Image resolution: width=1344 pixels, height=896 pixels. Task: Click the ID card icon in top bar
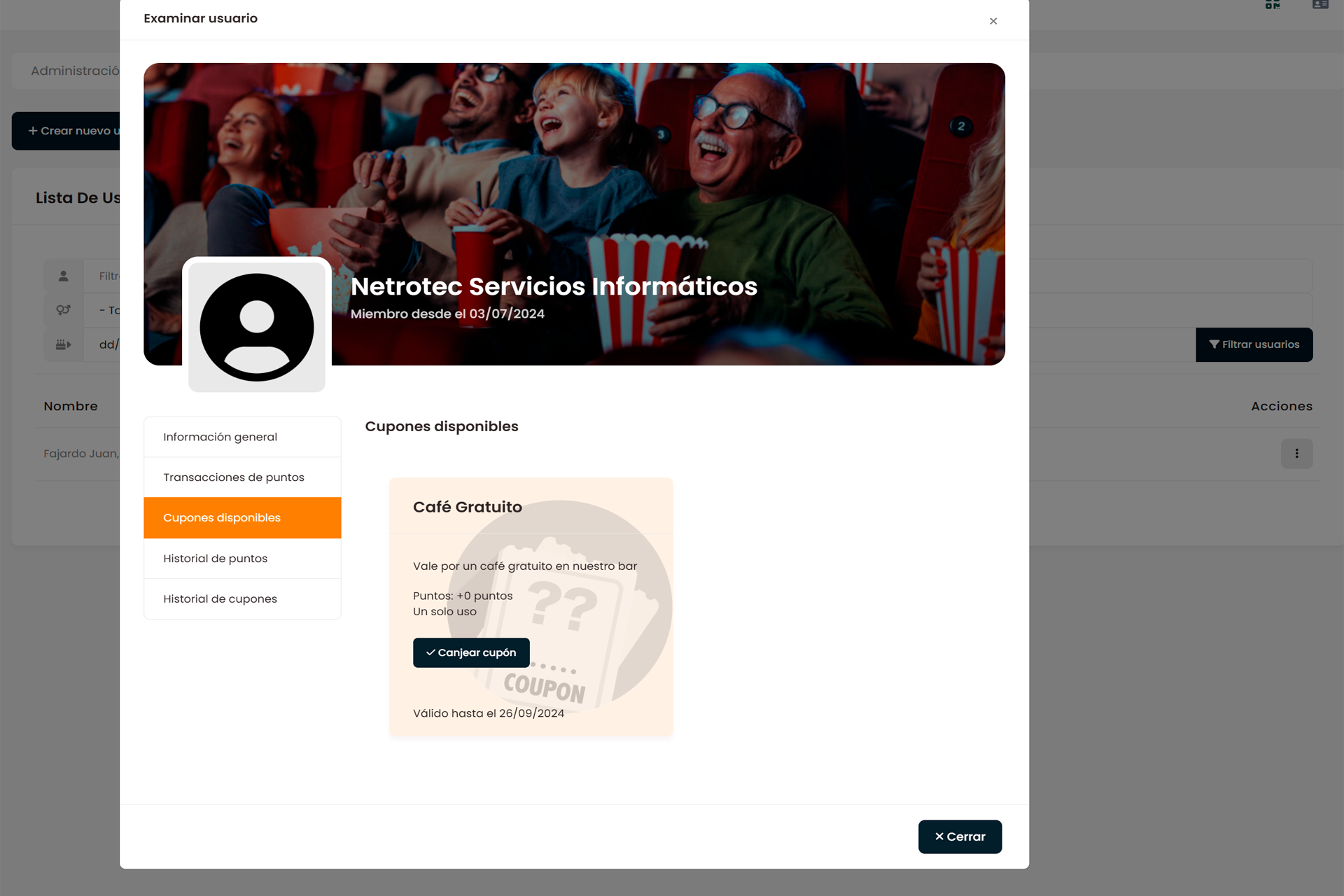[x=1320, y=4]
